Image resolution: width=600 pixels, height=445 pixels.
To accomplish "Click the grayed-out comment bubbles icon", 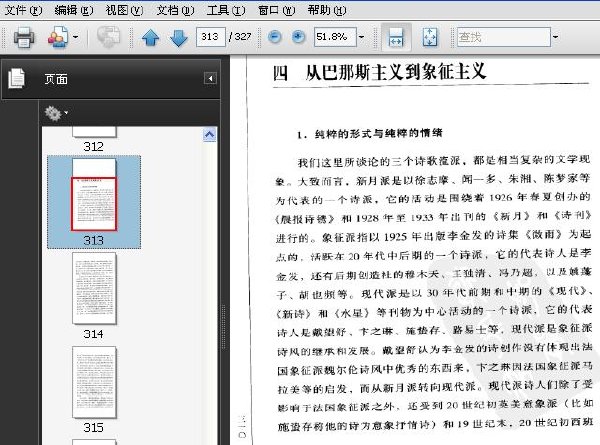I will click(x=108, y=37).
